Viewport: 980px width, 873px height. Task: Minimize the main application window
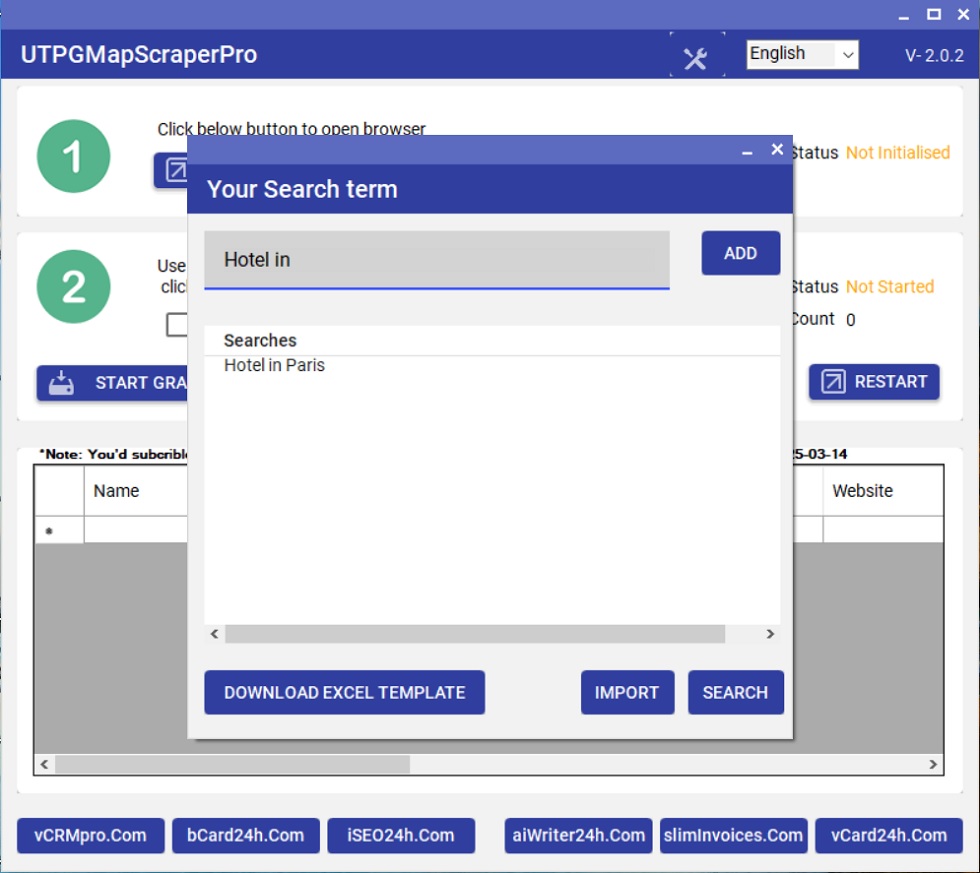pos(903,15)
